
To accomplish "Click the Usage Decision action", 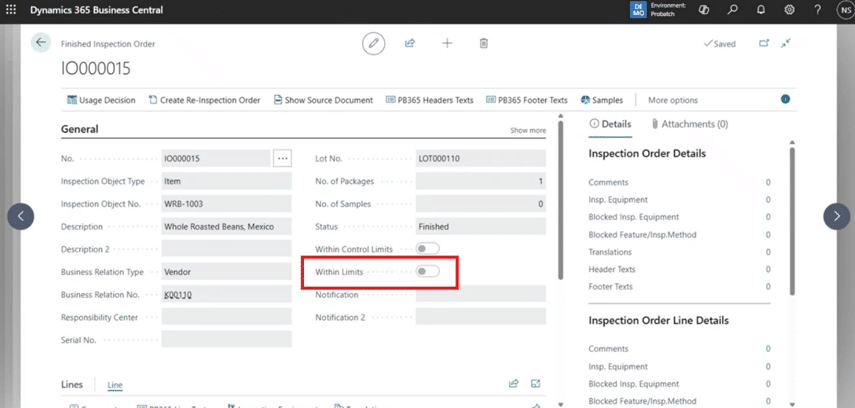I will tap(101, 100).
